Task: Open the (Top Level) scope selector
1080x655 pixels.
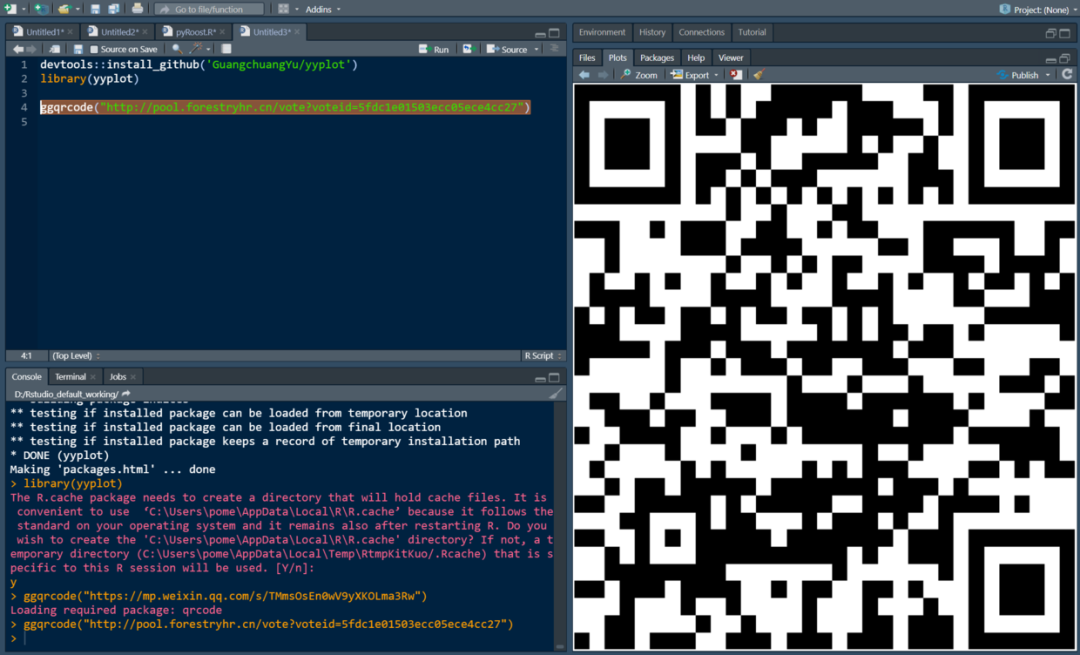Action: point(76,355)
